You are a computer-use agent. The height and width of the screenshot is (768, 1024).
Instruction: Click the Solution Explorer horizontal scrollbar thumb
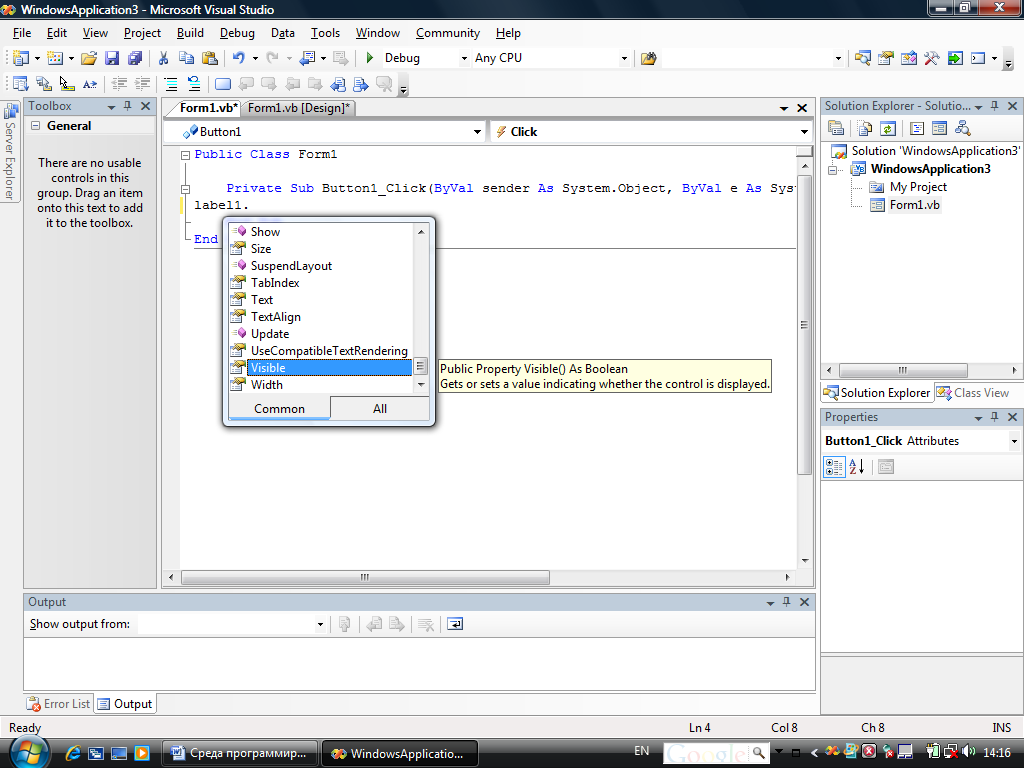click(903, 370)
